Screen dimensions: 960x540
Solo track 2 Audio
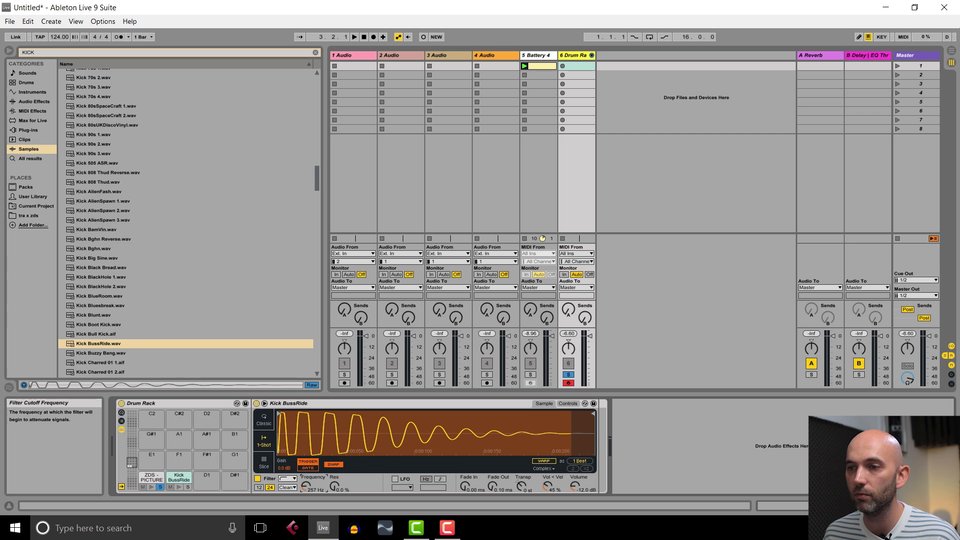tap(392, 374)
